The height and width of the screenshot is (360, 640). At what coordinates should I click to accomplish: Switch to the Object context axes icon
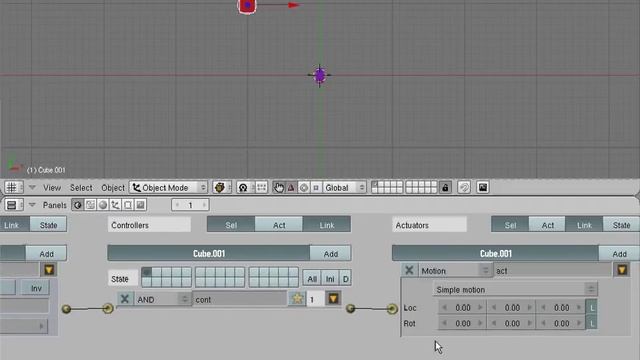(116, 205)
